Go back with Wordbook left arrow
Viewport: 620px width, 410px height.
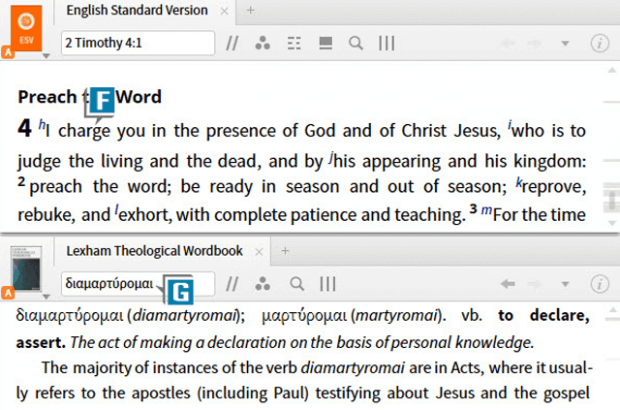508,283
